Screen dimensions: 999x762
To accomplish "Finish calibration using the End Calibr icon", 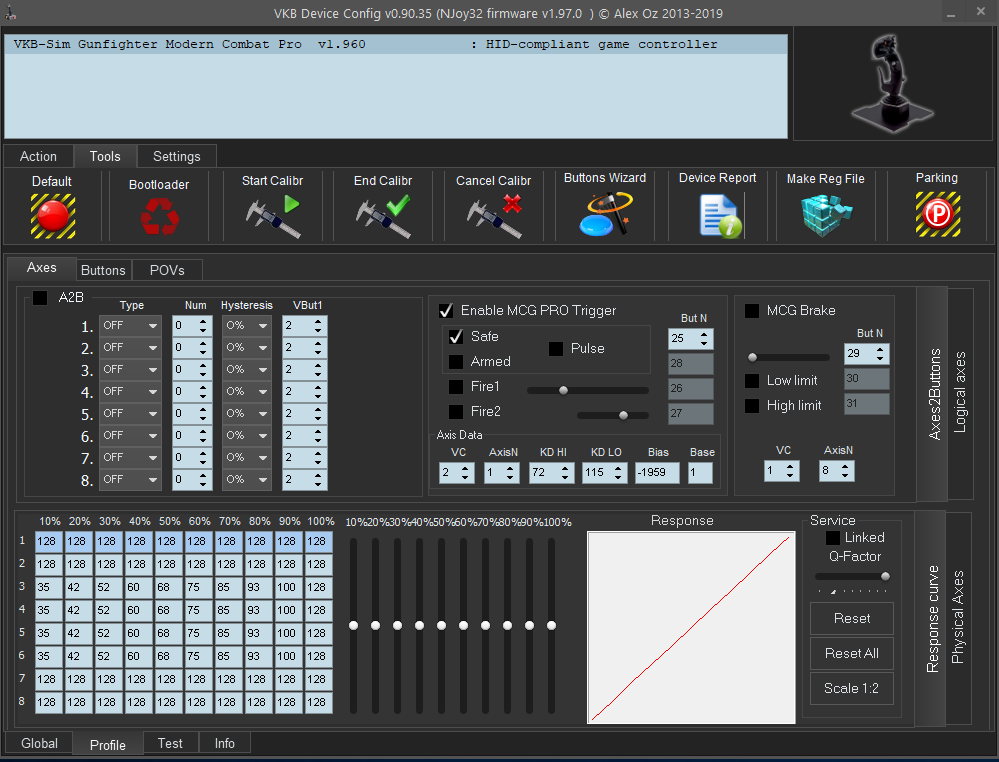I will click(x=384, y=215).
